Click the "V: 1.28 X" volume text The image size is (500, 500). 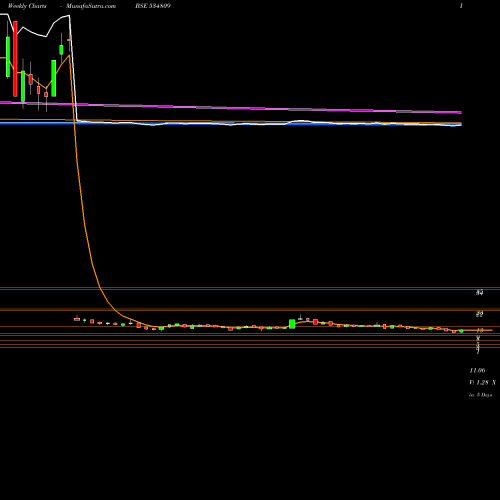[x=482, y=382]
